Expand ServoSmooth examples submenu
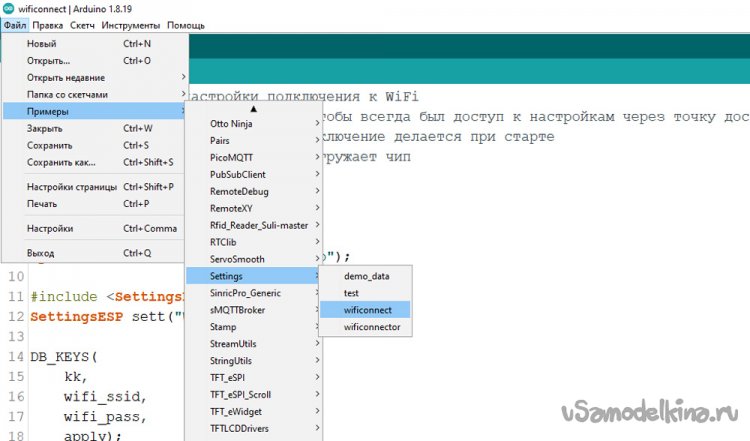Viewport: 750px width, 441px height. 254,259
